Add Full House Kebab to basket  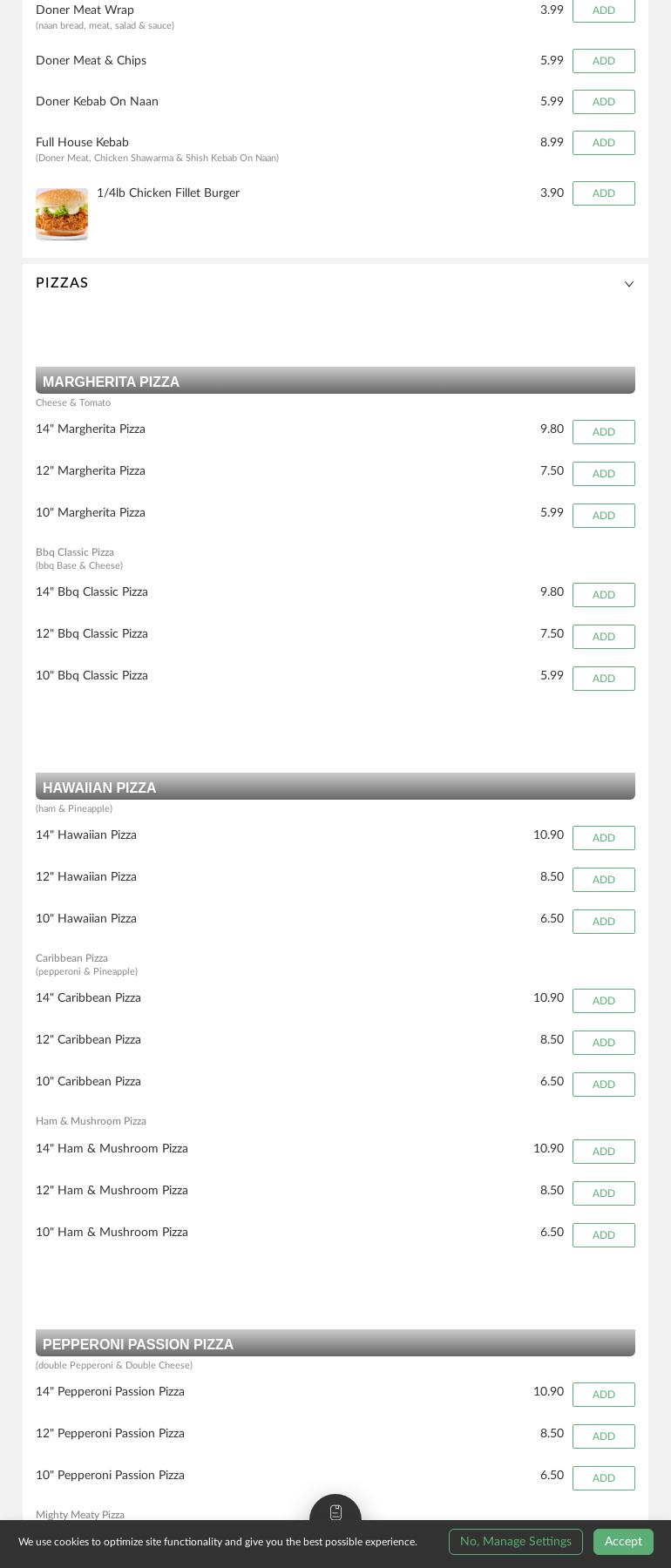tap(603, 143)
